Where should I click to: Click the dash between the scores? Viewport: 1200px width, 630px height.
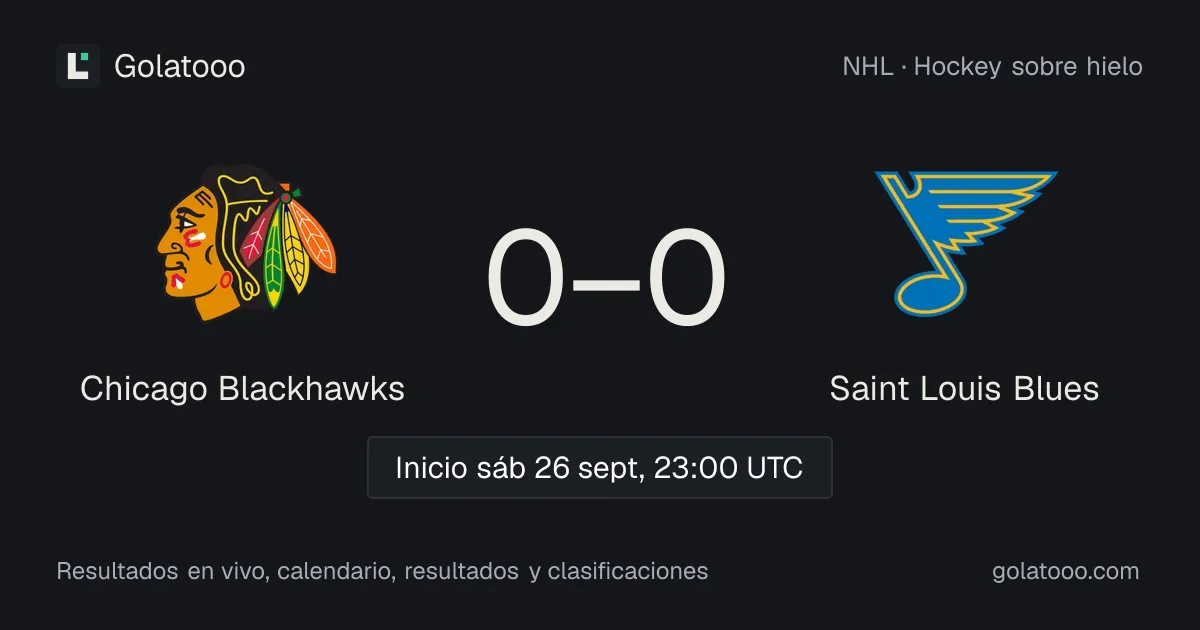click(x=607, y=282)
